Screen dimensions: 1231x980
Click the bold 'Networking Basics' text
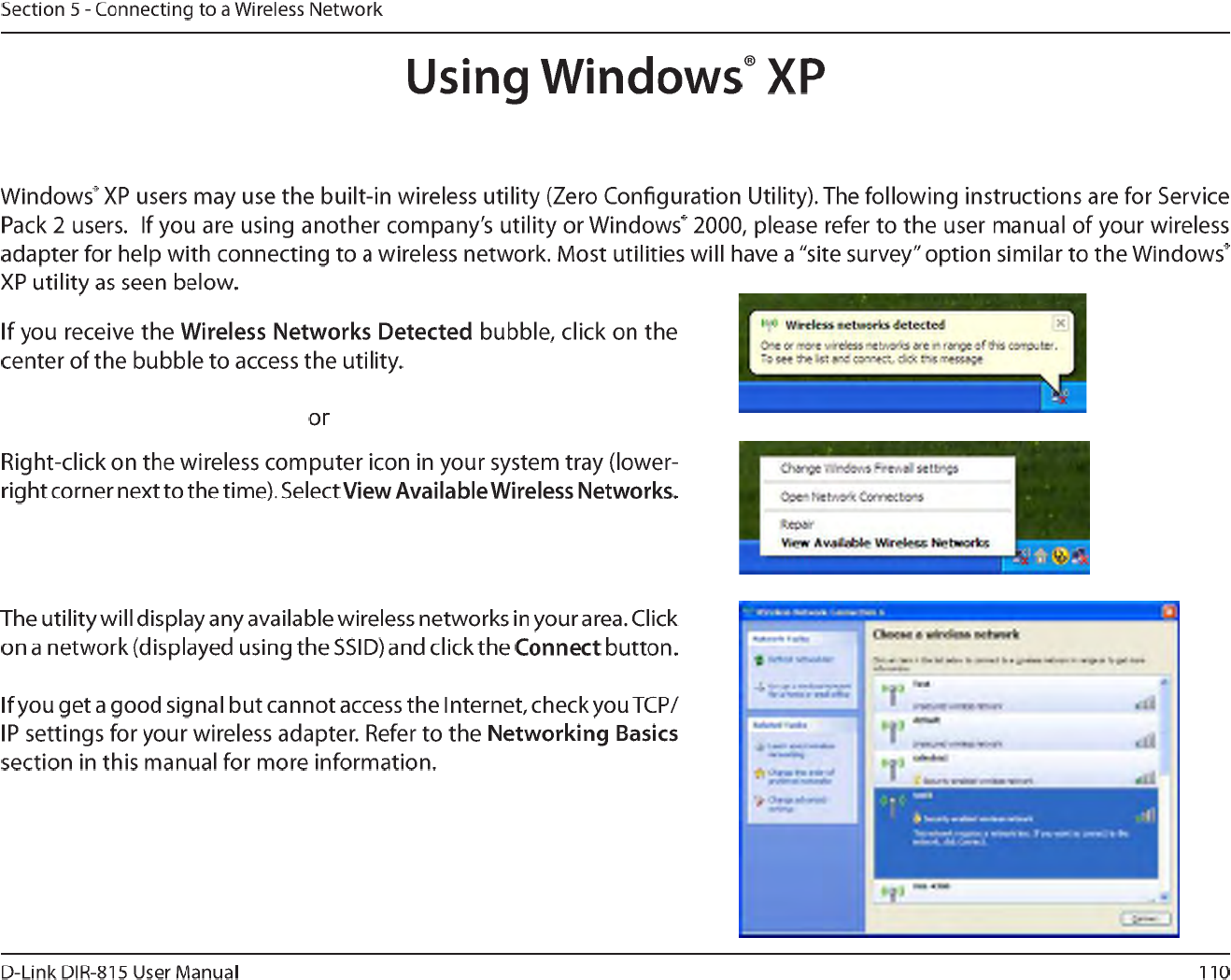coord(583,733)
